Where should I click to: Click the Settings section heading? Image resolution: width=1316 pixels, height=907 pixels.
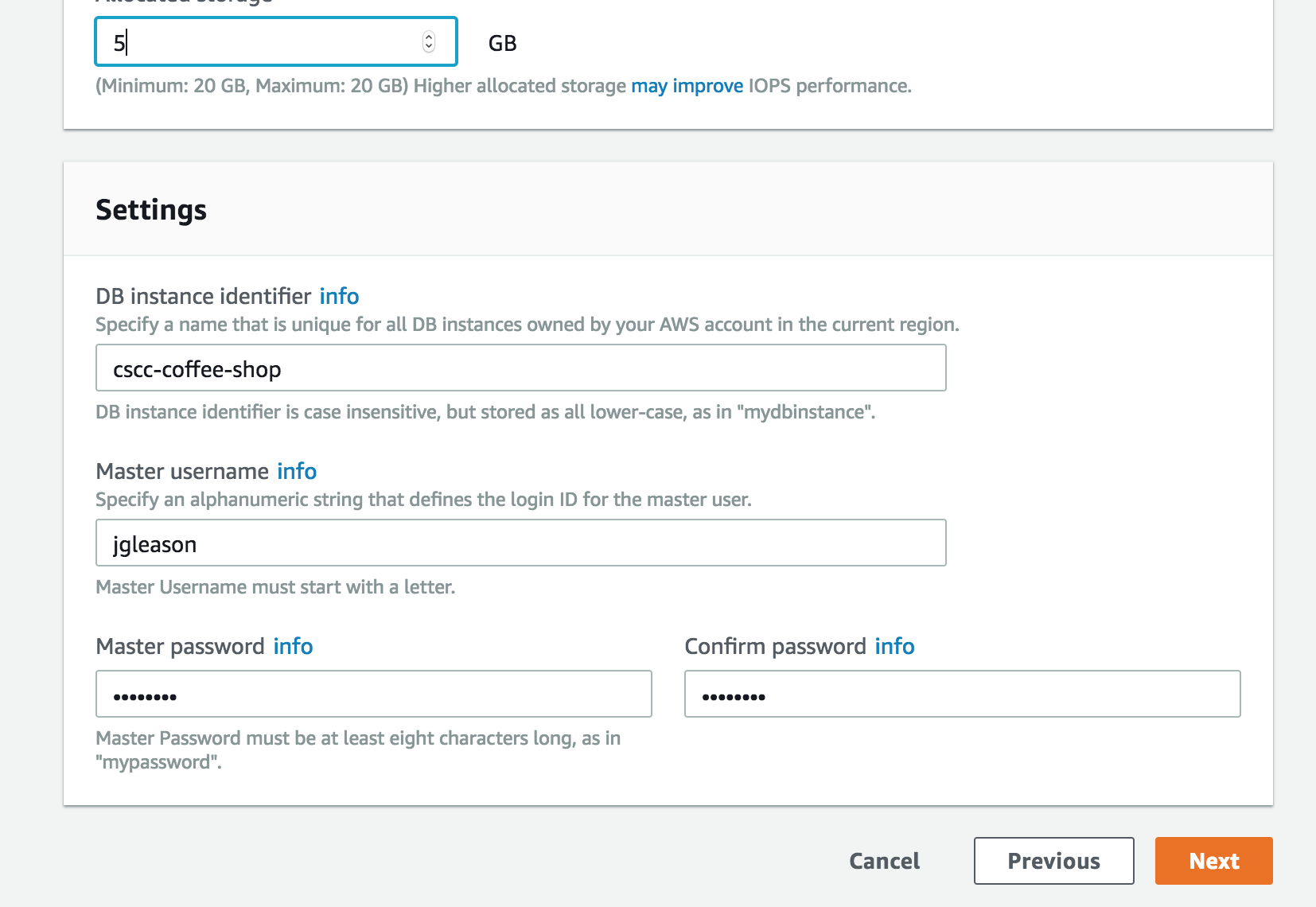pos(151,210)
